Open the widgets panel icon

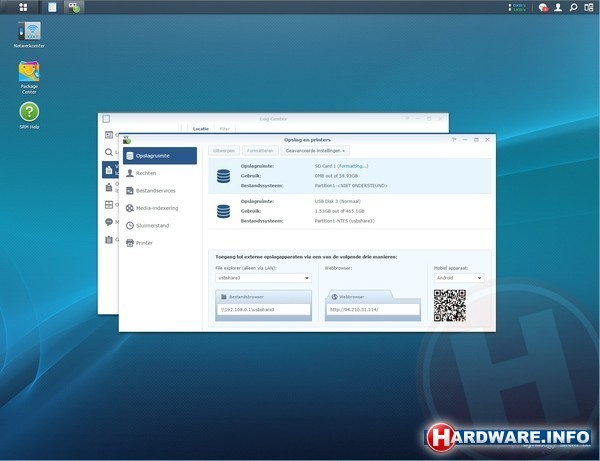point(589,7)
